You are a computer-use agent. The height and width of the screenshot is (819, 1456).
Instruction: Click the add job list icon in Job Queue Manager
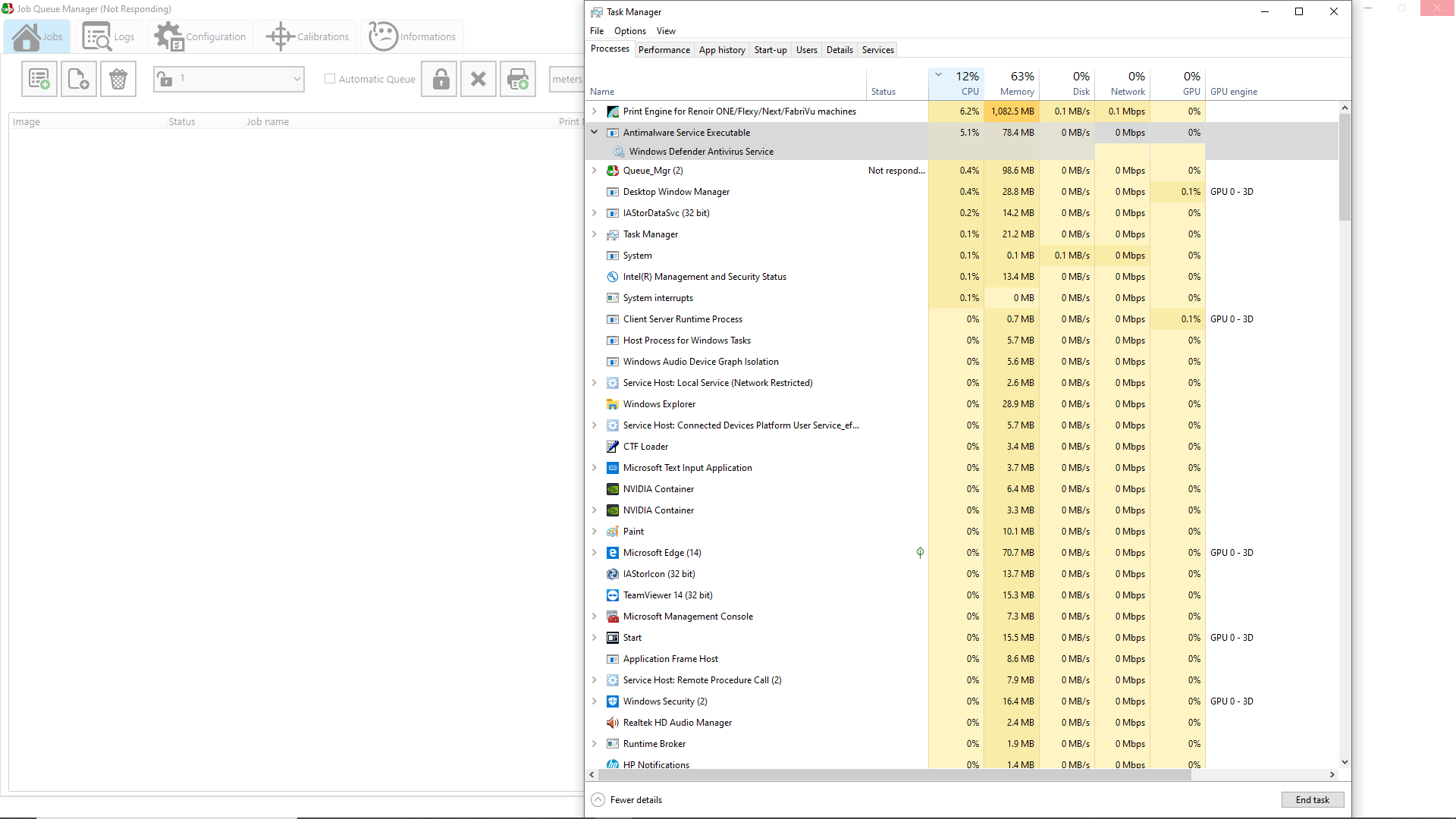click(x=39, y=79)
